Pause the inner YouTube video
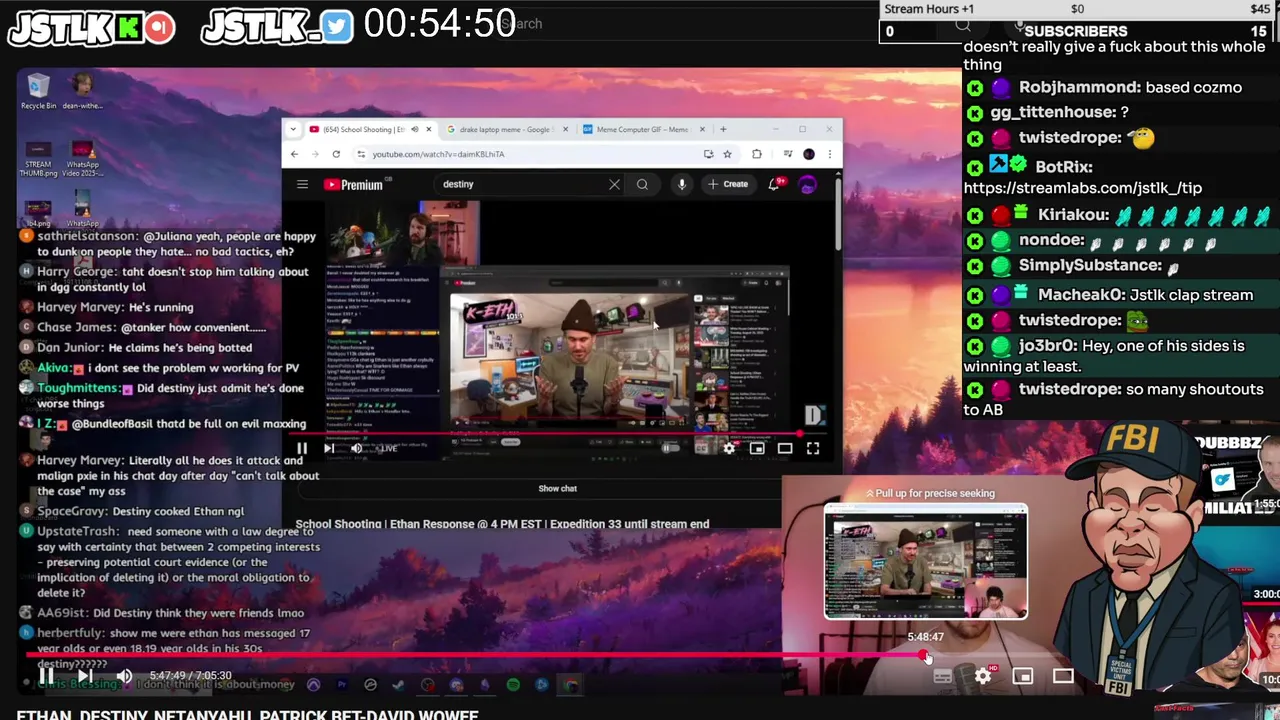Image resolution: width=1280 pixels, height=720 pixels. click(x=302, y=448)
